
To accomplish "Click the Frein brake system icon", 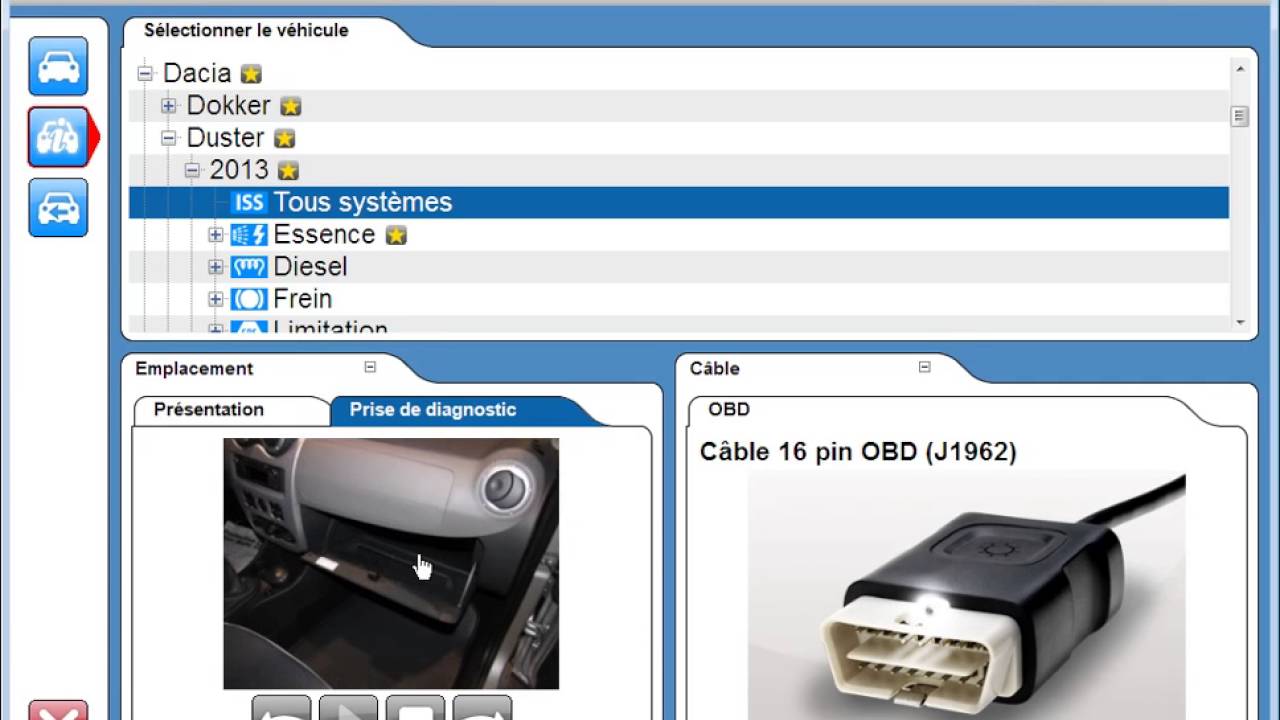I will [249, 299].
